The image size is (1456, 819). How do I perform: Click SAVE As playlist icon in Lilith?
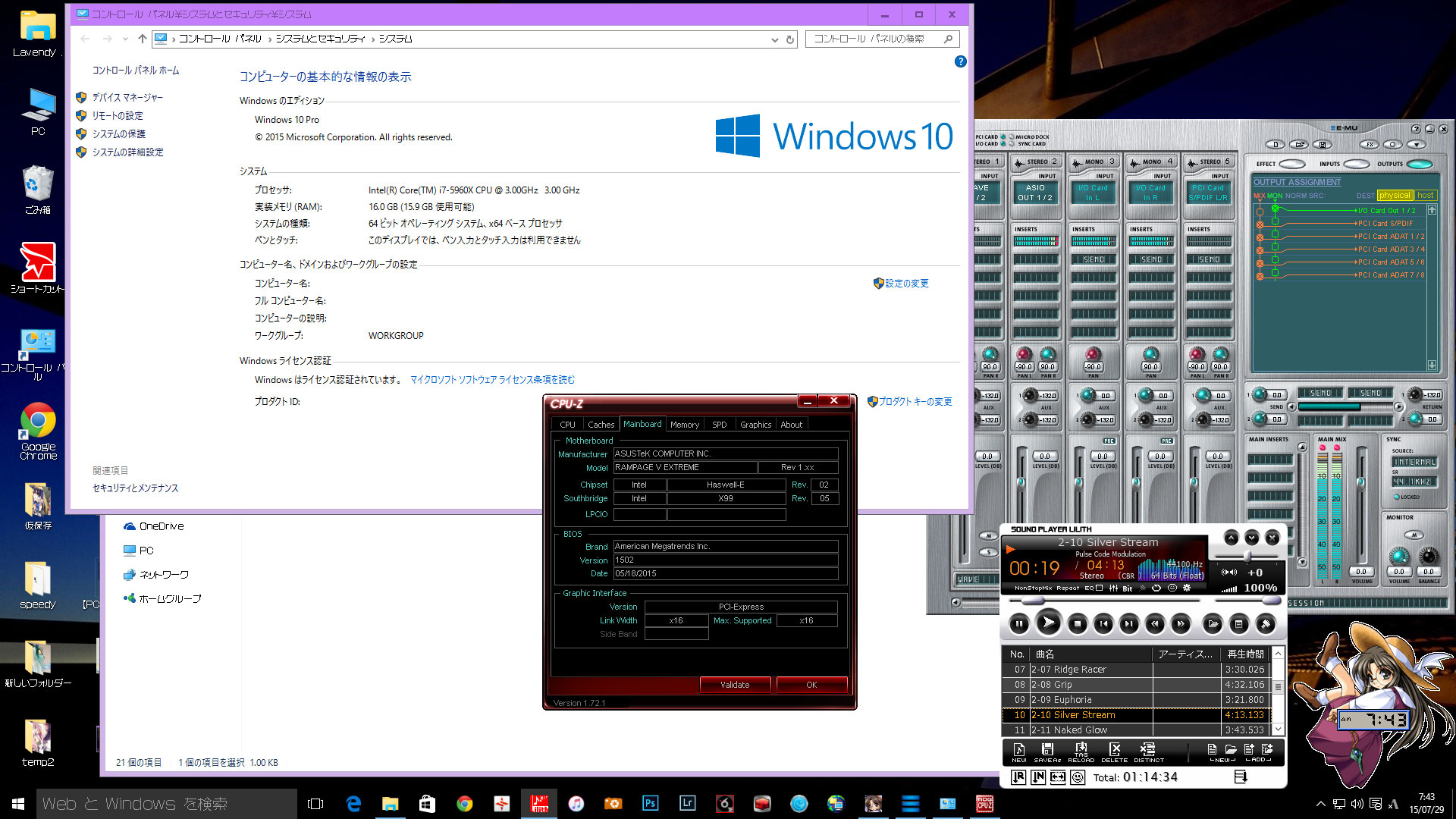[1047, 752]
